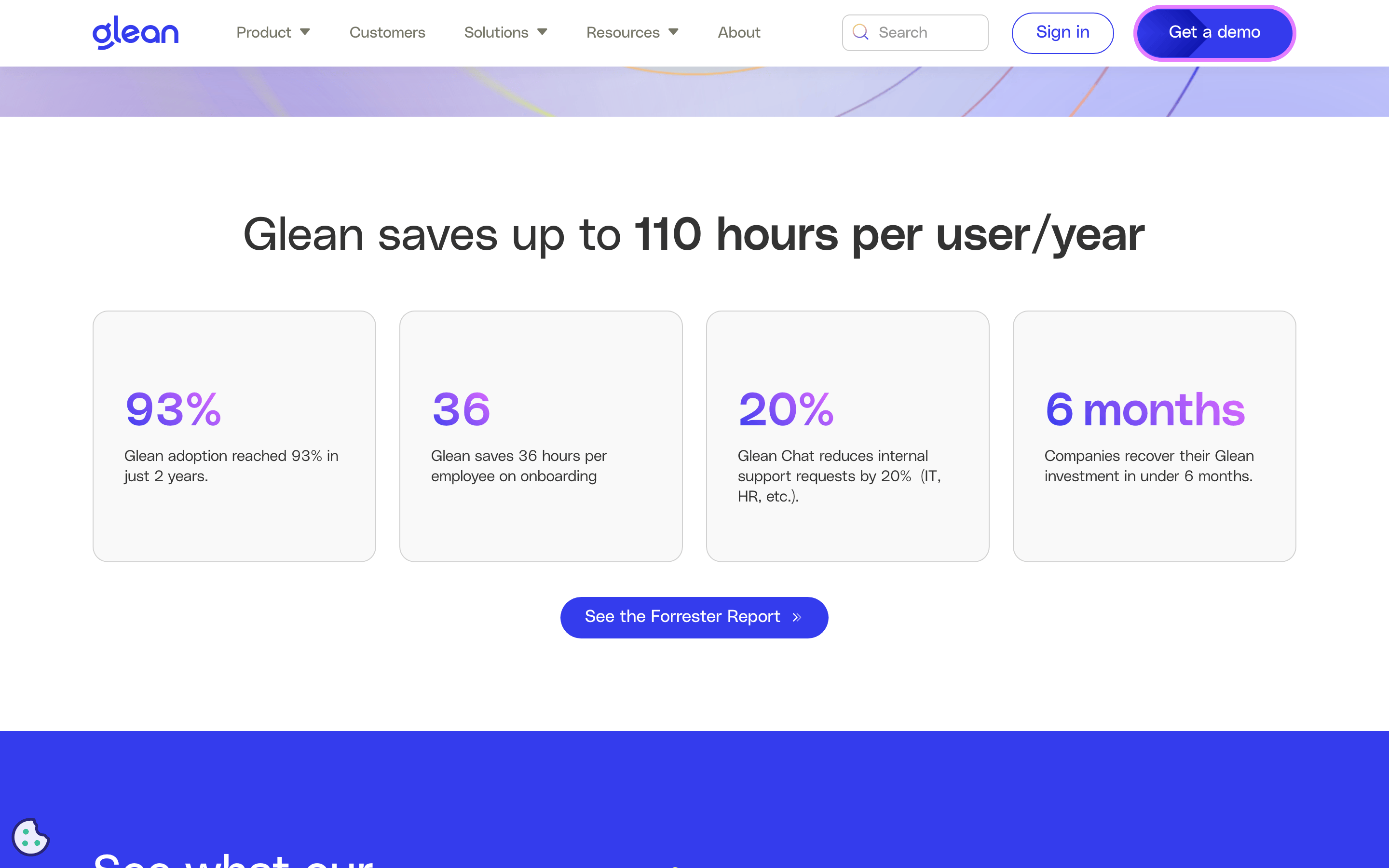1389x868 pixels.
Task: Click the Sign in button
Action: click(1062, 33)
